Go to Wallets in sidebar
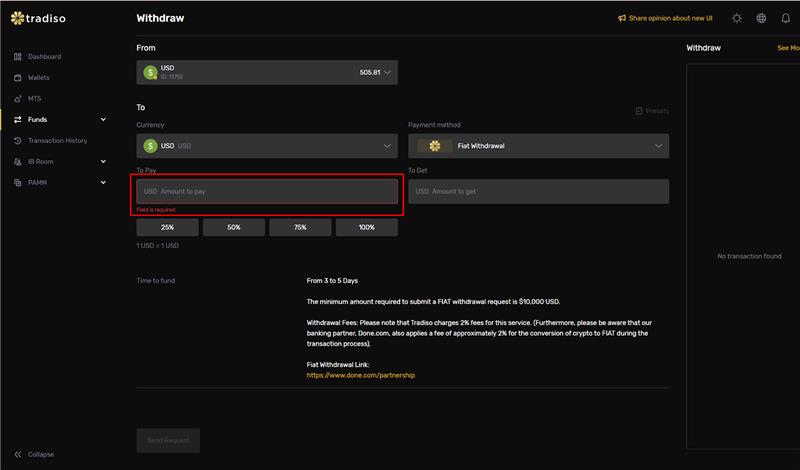 38,78
